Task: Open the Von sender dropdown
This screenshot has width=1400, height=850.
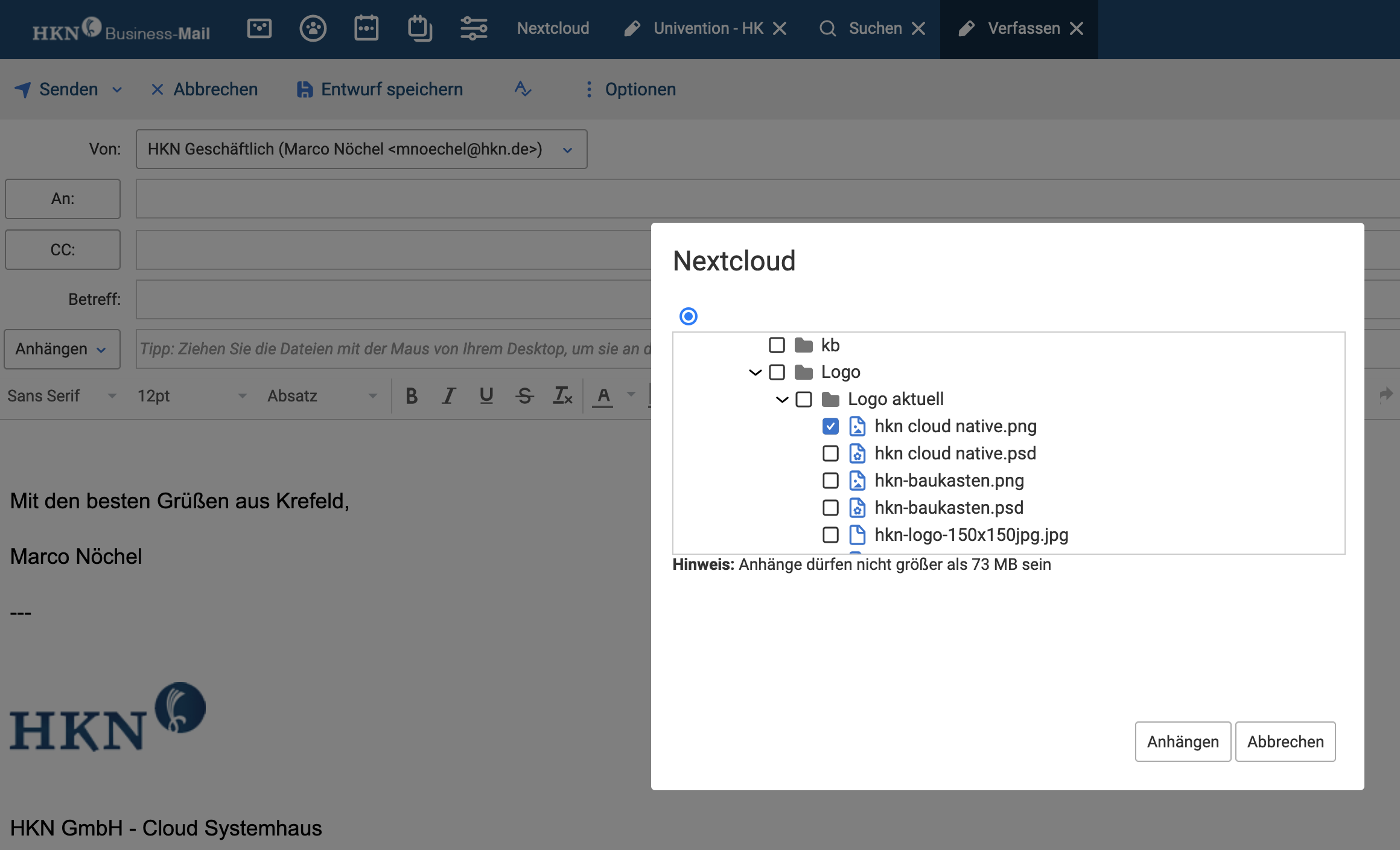Action: click(x=361, y=149)
